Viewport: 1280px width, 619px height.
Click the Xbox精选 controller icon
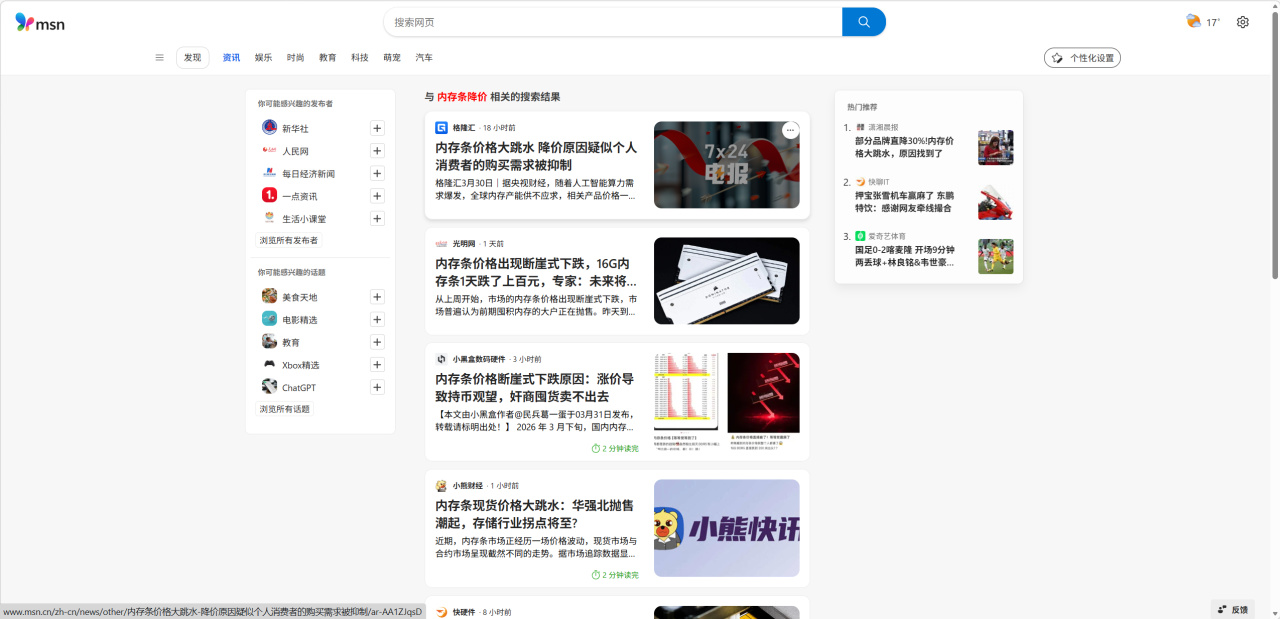(x=270, y=365)
